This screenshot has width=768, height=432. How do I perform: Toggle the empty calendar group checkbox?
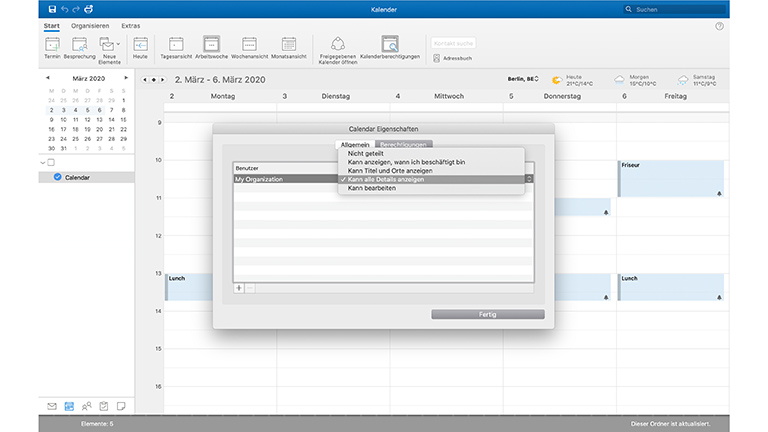point(52,162)
